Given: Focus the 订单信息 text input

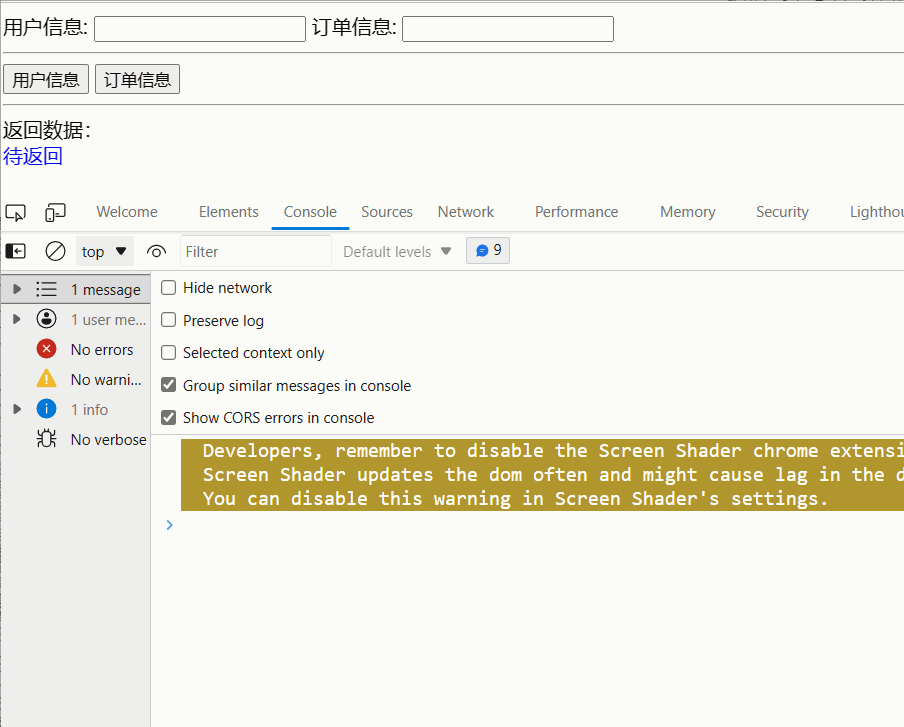Looking at the screenshot, I should click(x=508, y=29).
